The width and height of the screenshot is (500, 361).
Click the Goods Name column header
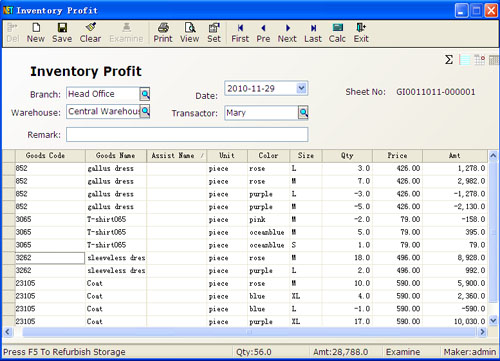(x=116, y=156)
